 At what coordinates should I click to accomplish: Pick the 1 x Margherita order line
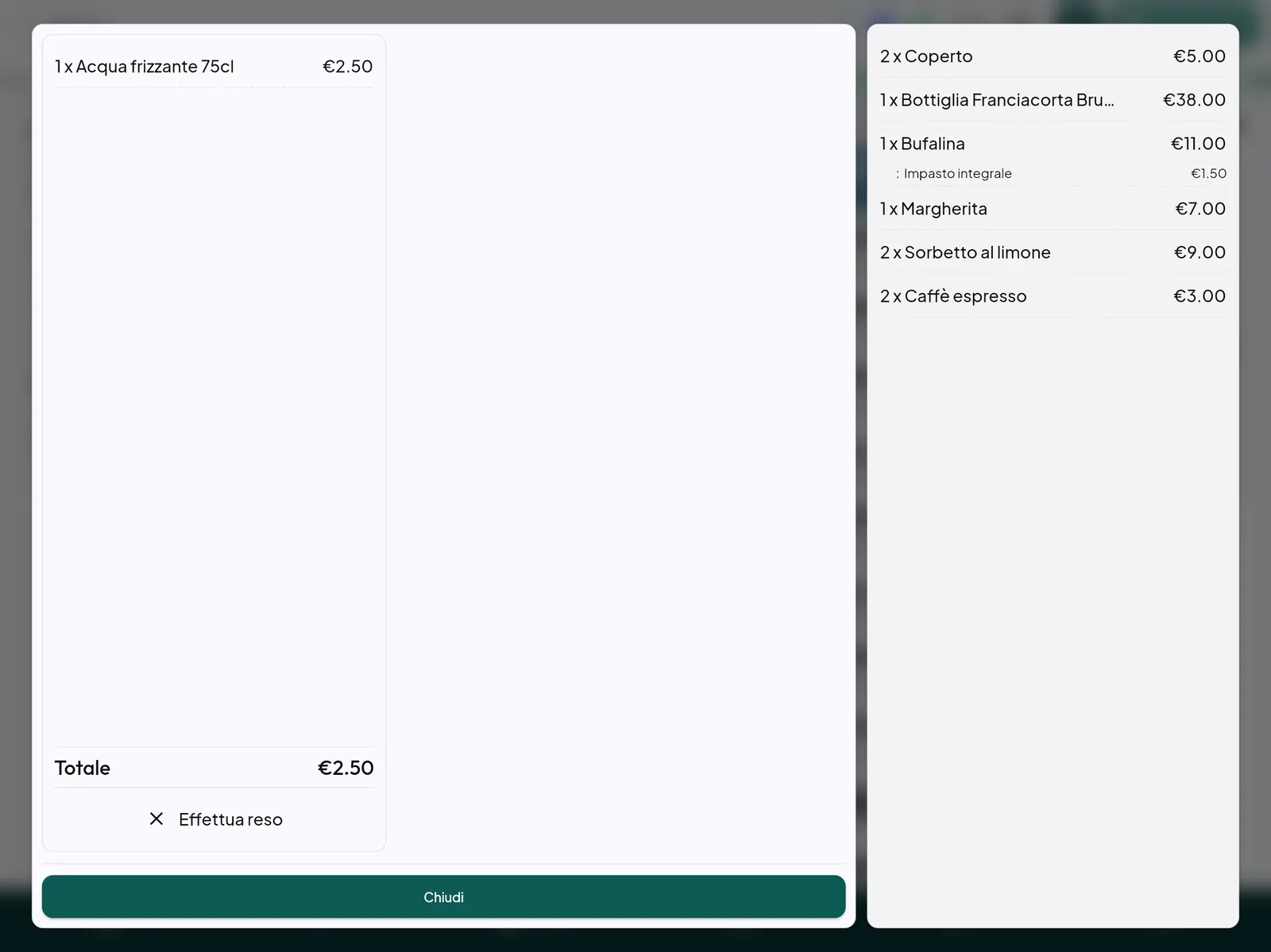[x=1053, y=209]
